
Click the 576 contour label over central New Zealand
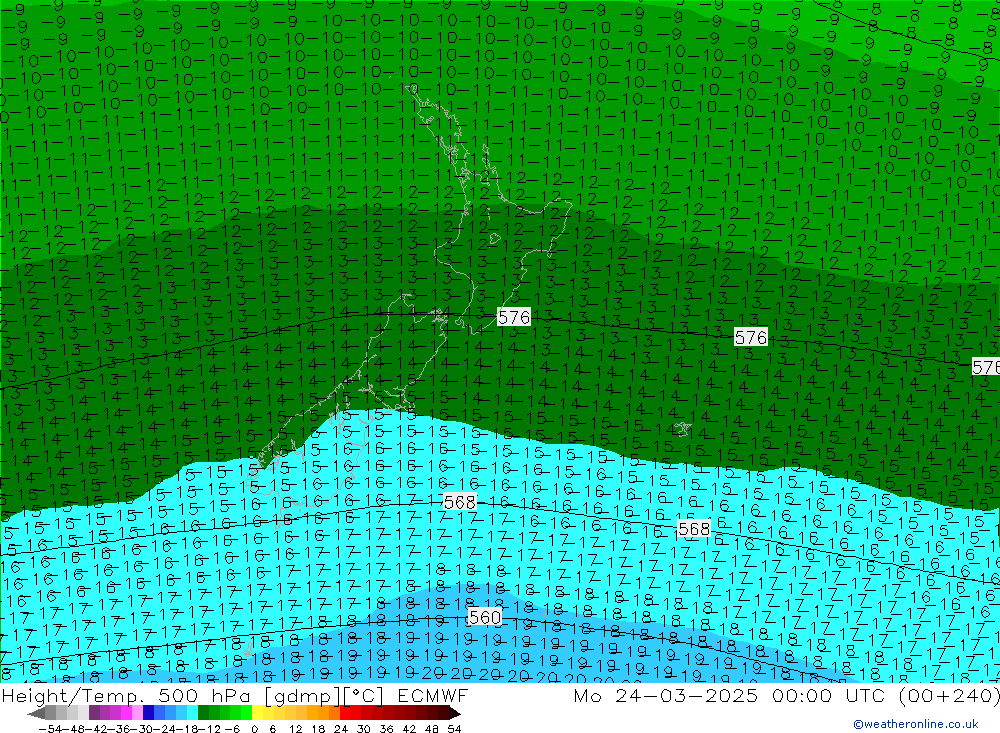(513, 317)
